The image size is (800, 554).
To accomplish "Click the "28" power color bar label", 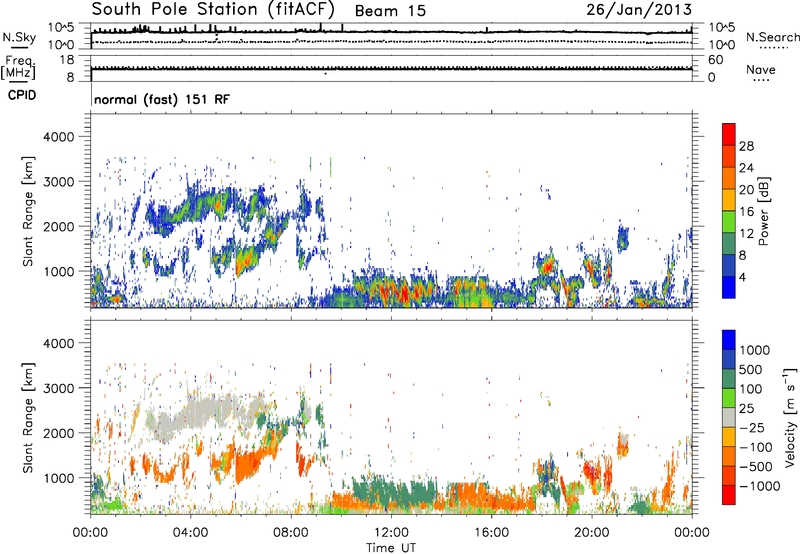I will click(x=746, y=146).
